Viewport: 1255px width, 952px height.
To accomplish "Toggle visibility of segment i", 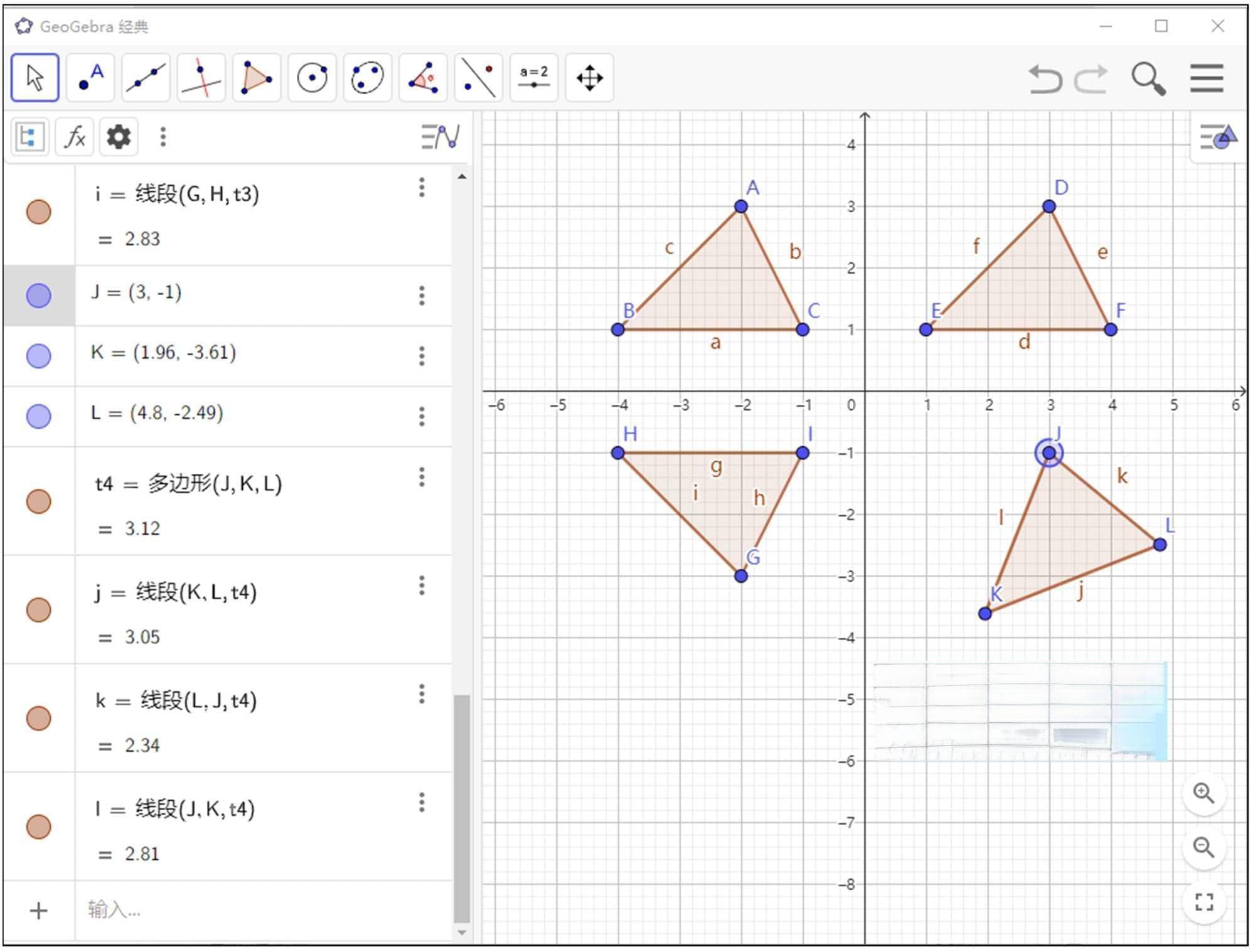I will 38,212.
